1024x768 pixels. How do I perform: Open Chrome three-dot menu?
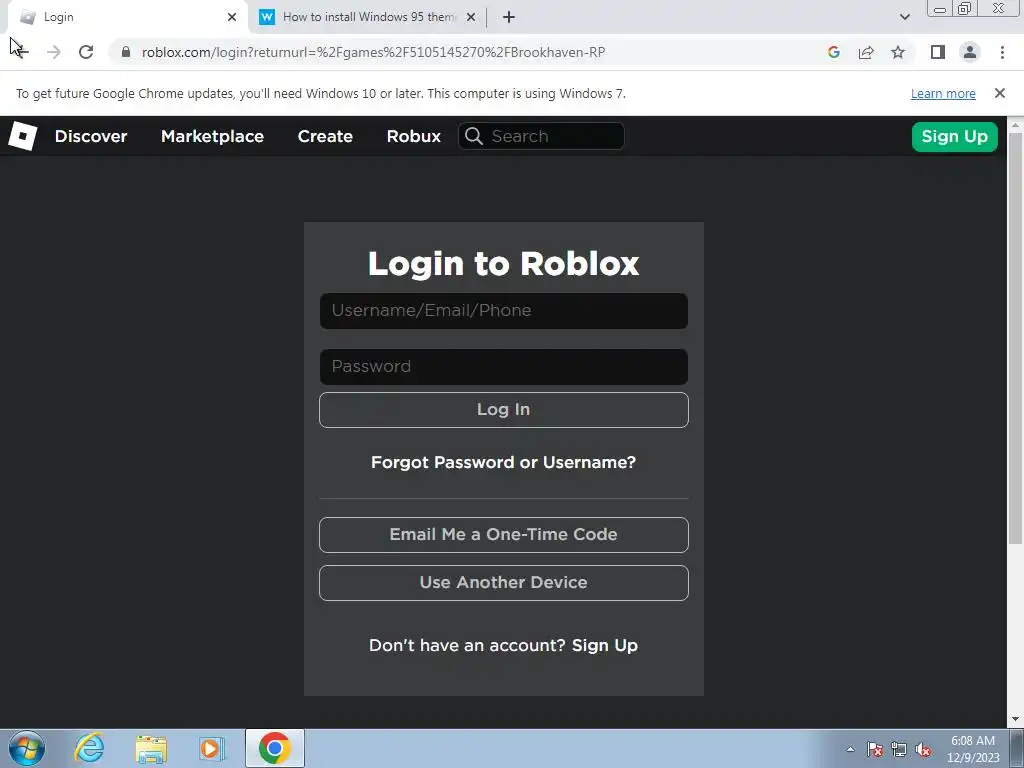1002,52
